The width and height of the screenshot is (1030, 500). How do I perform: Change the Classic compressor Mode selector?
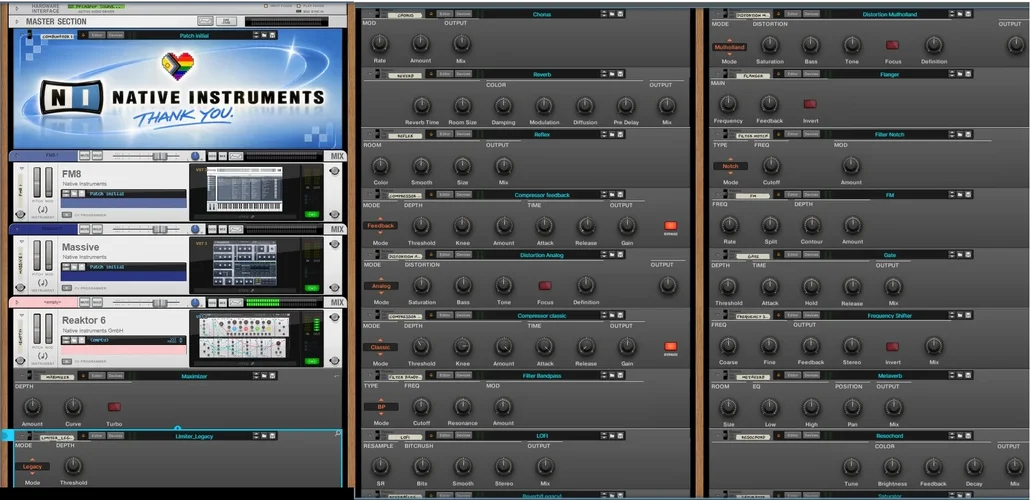pos(380,346)
